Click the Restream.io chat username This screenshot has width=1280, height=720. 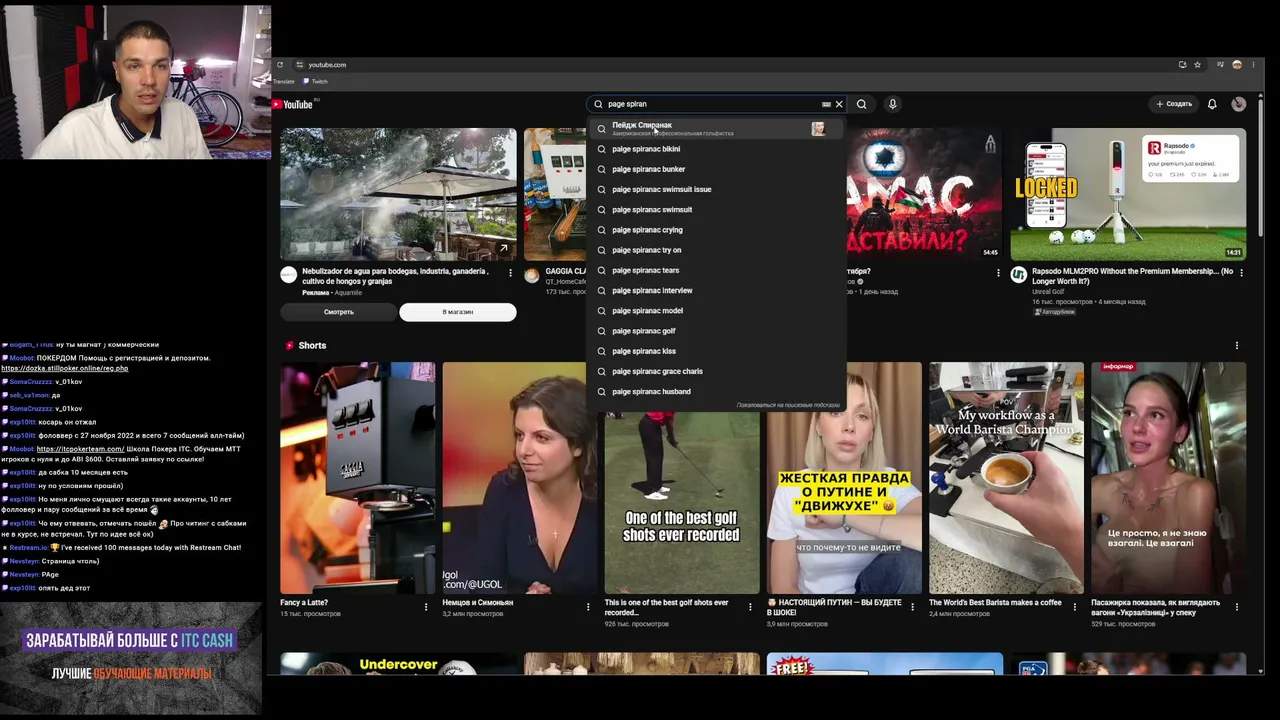tap(28, 548)
